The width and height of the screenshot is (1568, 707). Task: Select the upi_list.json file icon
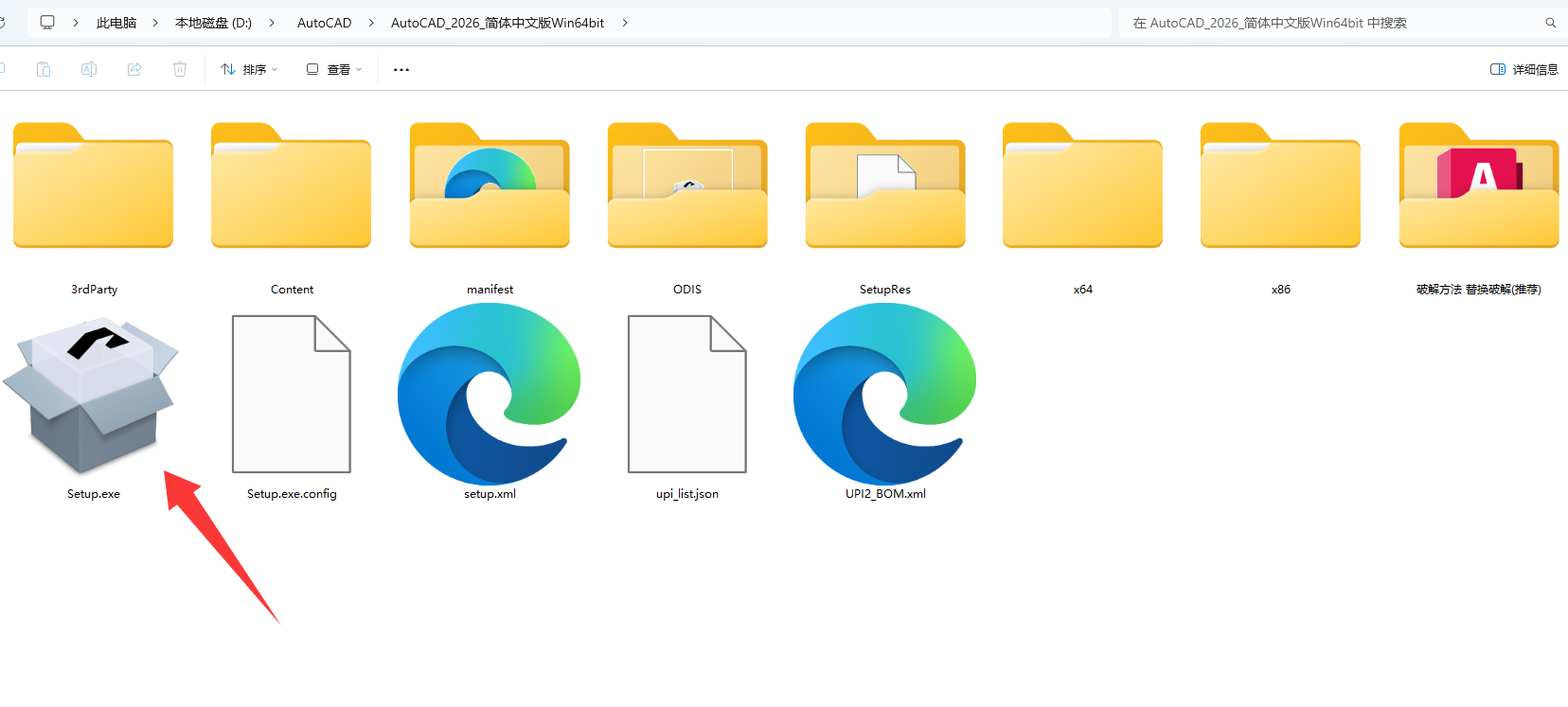[687, 394]
